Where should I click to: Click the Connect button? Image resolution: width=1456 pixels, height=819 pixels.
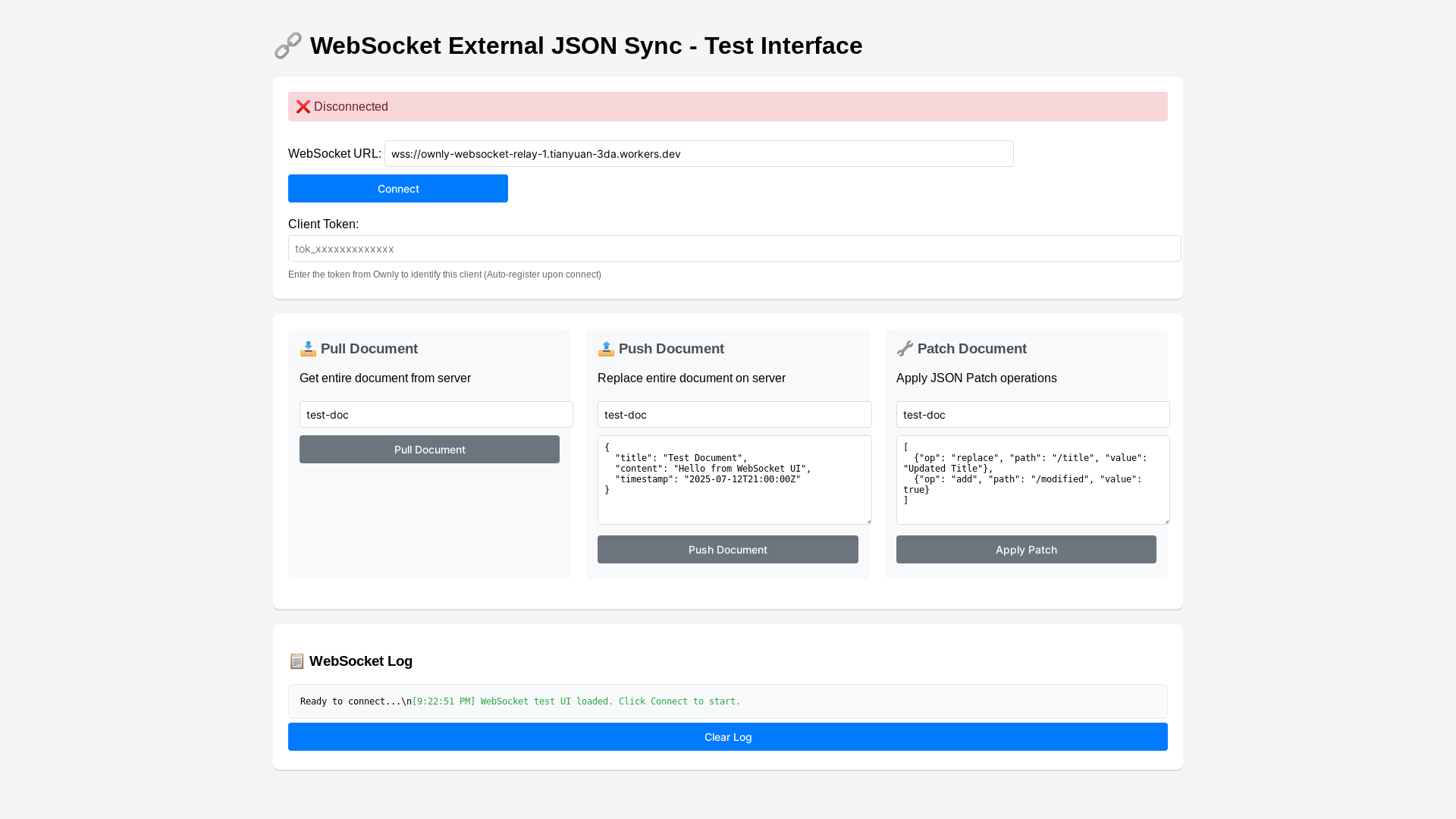pyautogui.click(x=398, y=189)
